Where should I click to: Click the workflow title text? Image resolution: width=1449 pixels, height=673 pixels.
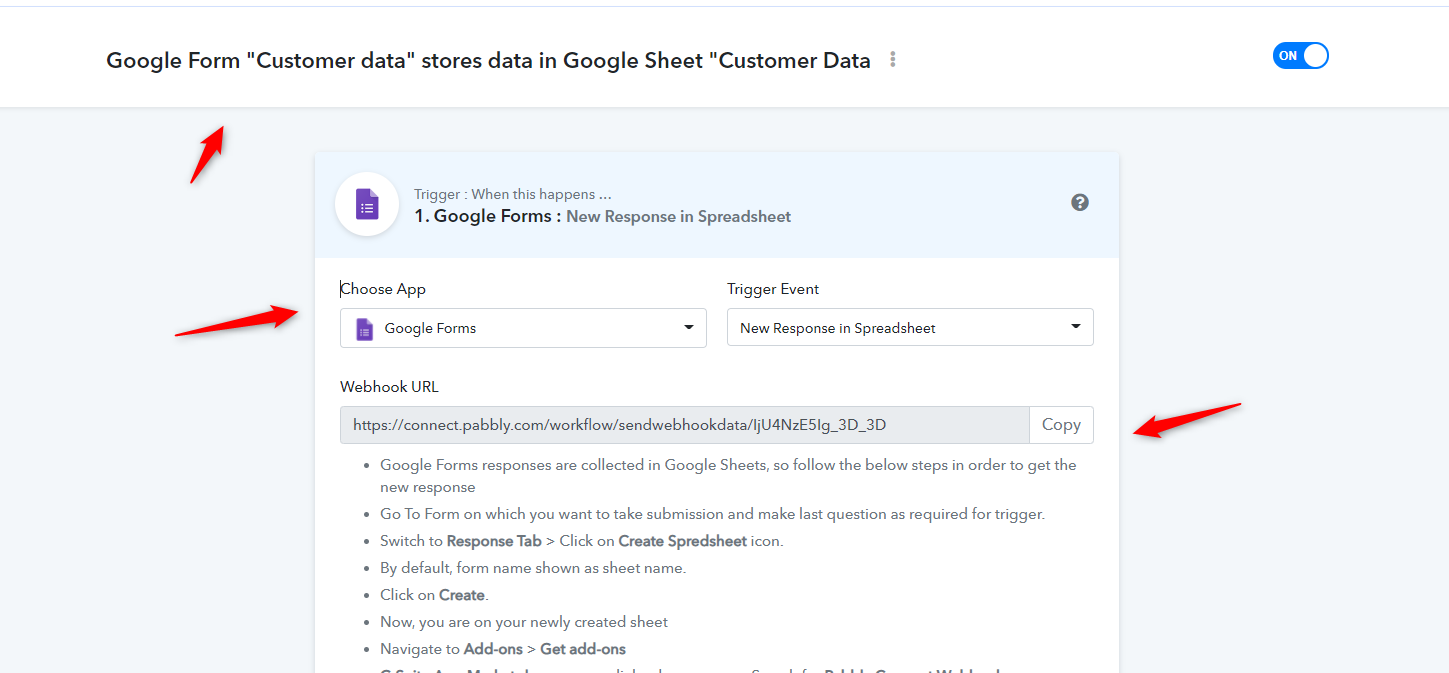(x=488, y=60)
